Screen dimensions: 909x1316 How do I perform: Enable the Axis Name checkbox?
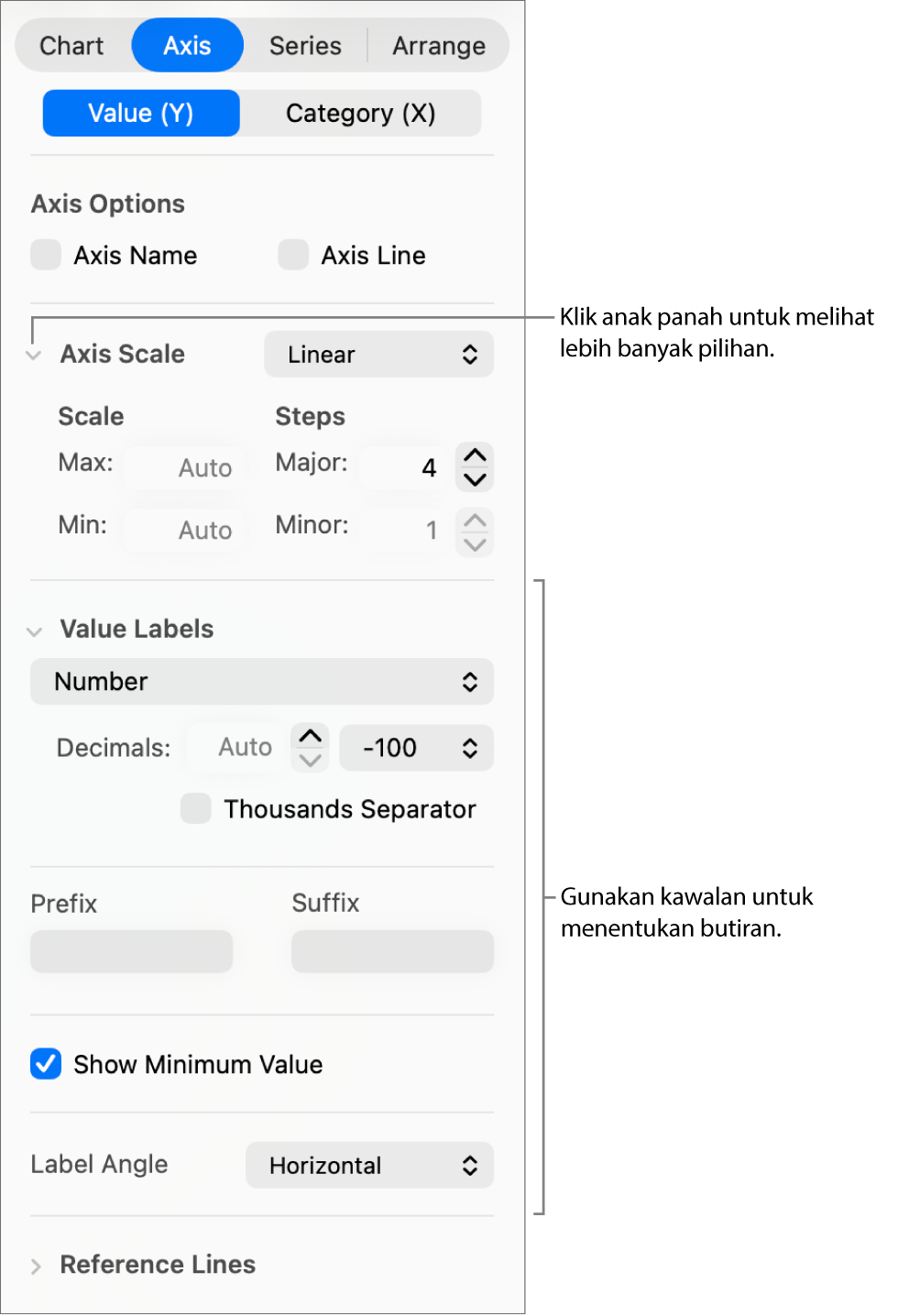tap(46, 255)
